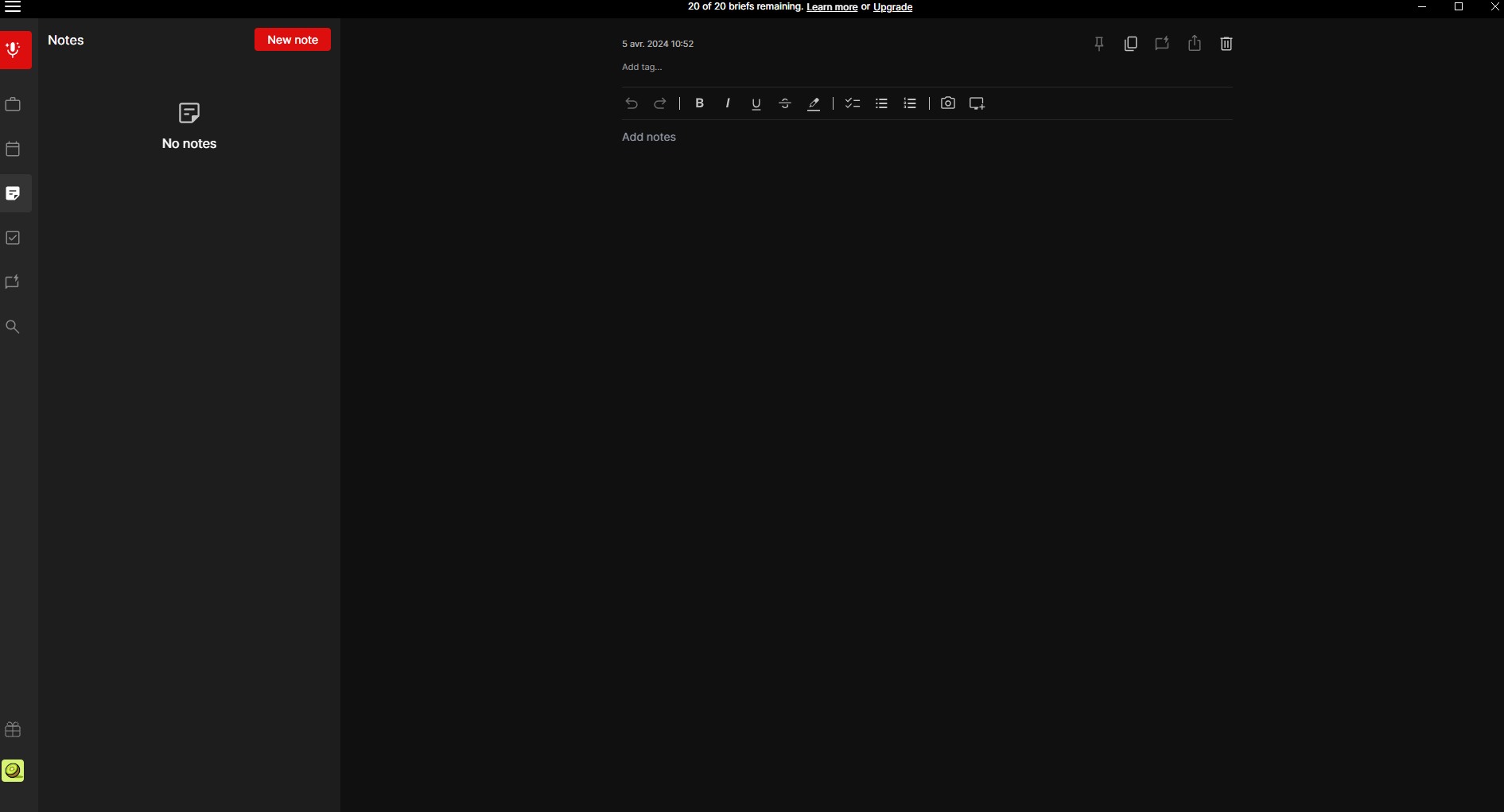Open the checkbox tasks icon in sidebar
Viewport: 1504px width, 812px height.
click(x=13, y=238)
